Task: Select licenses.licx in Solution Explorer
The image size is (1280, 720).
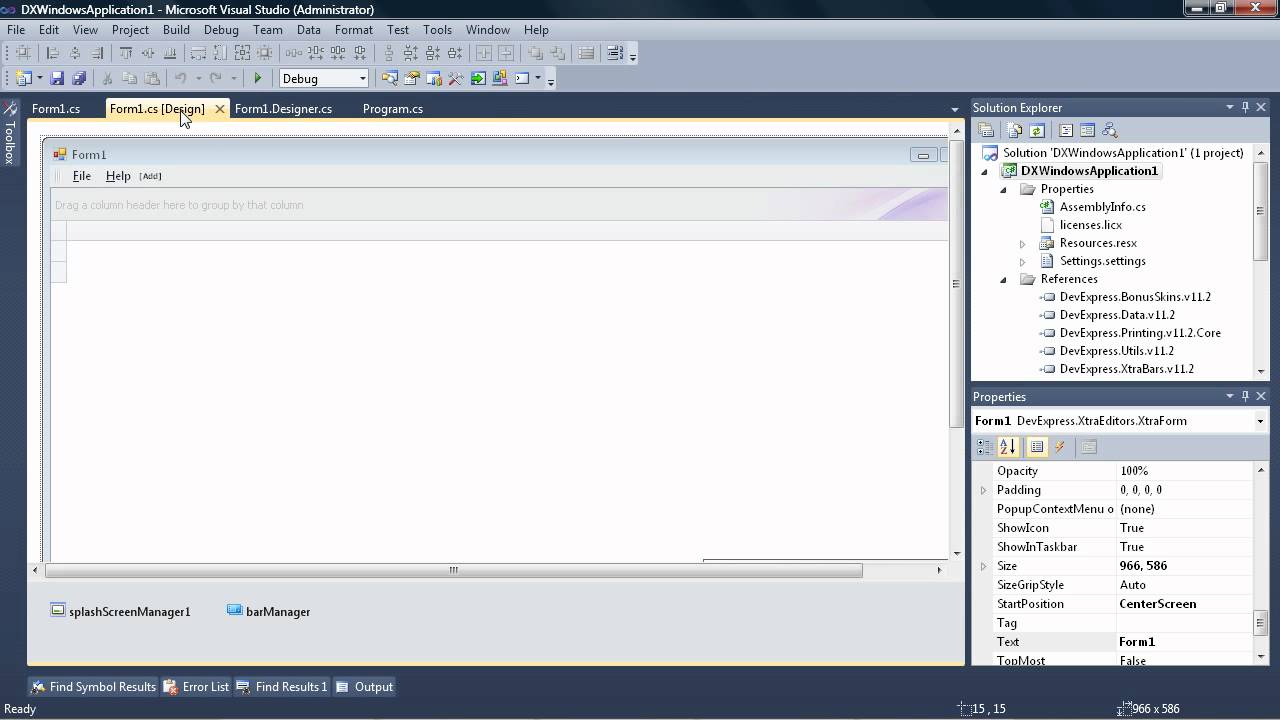Action: pyautogui.click(x=1091, y=225)
